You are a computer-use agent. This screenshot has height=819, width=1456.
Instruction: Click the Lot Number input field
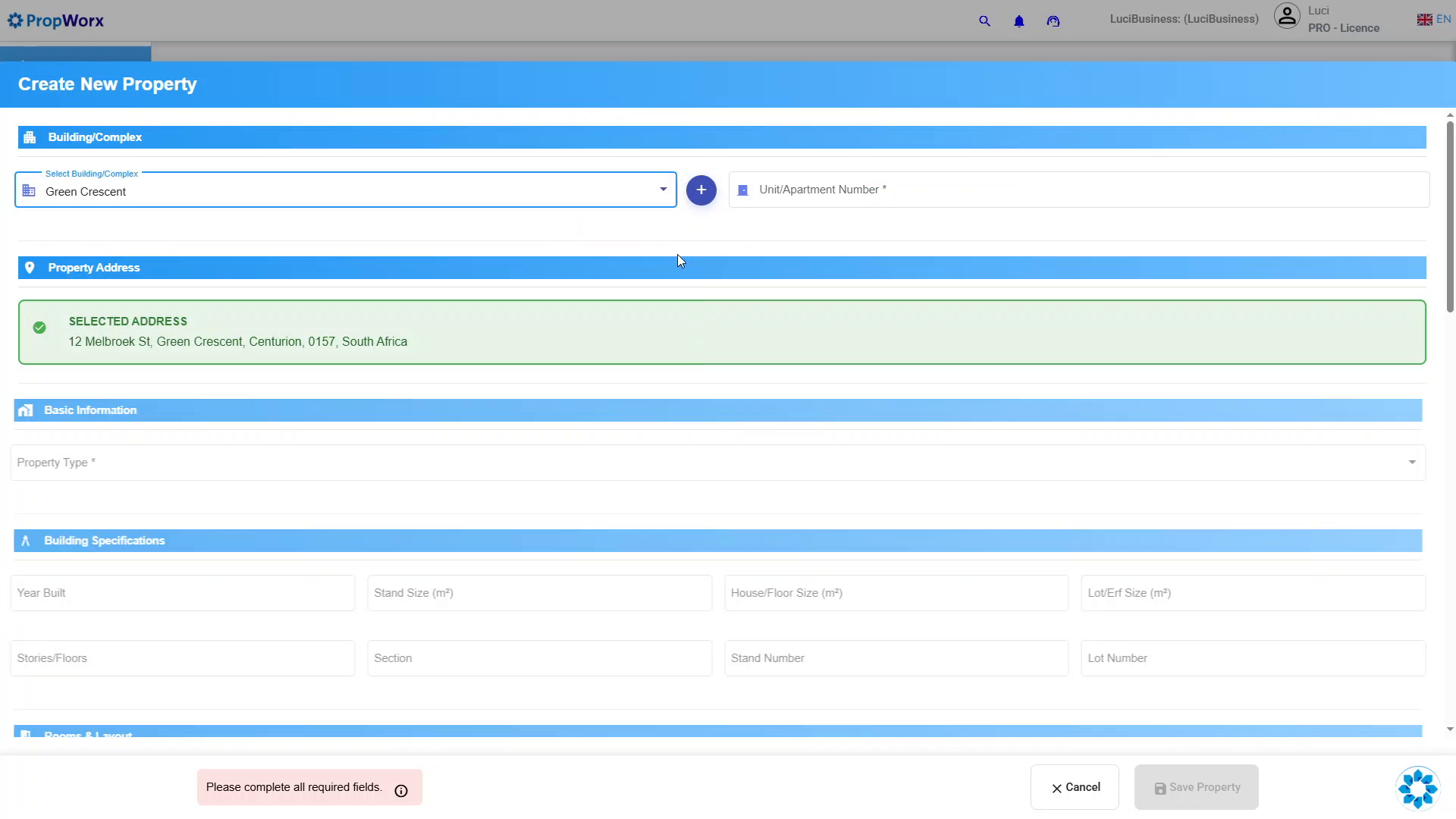pyautogui.click(x=1254, y=658)
